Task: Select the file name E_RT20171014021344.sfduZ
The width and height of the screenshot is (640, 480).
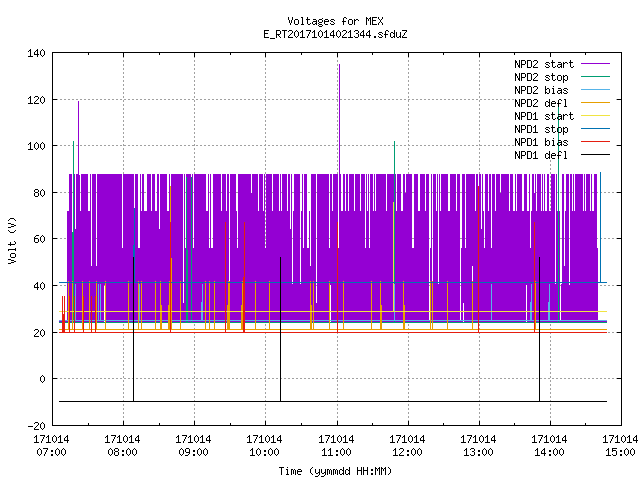Action: point(335,34)
